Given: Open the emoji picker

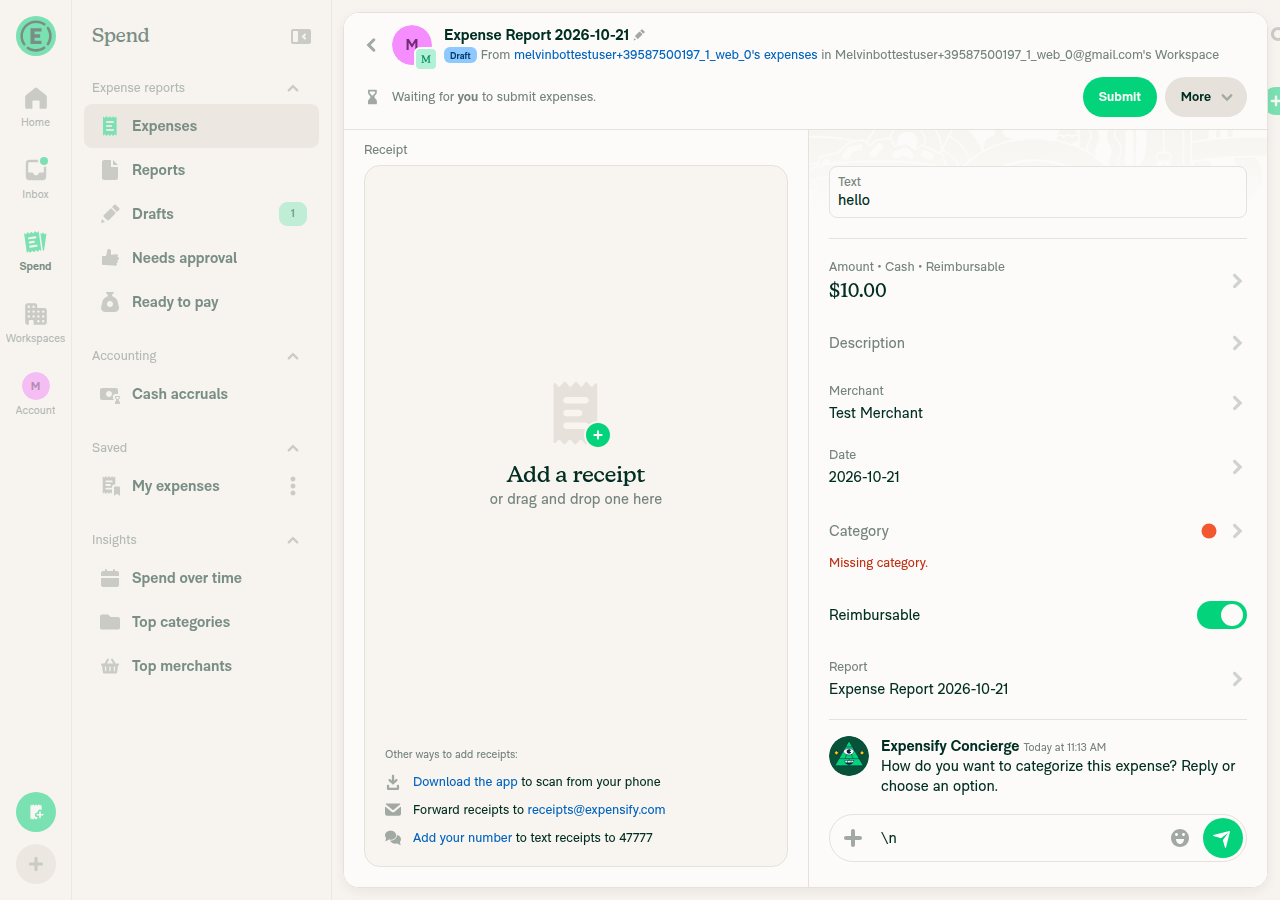Looking at the screenshot, I should (1180, 838).
